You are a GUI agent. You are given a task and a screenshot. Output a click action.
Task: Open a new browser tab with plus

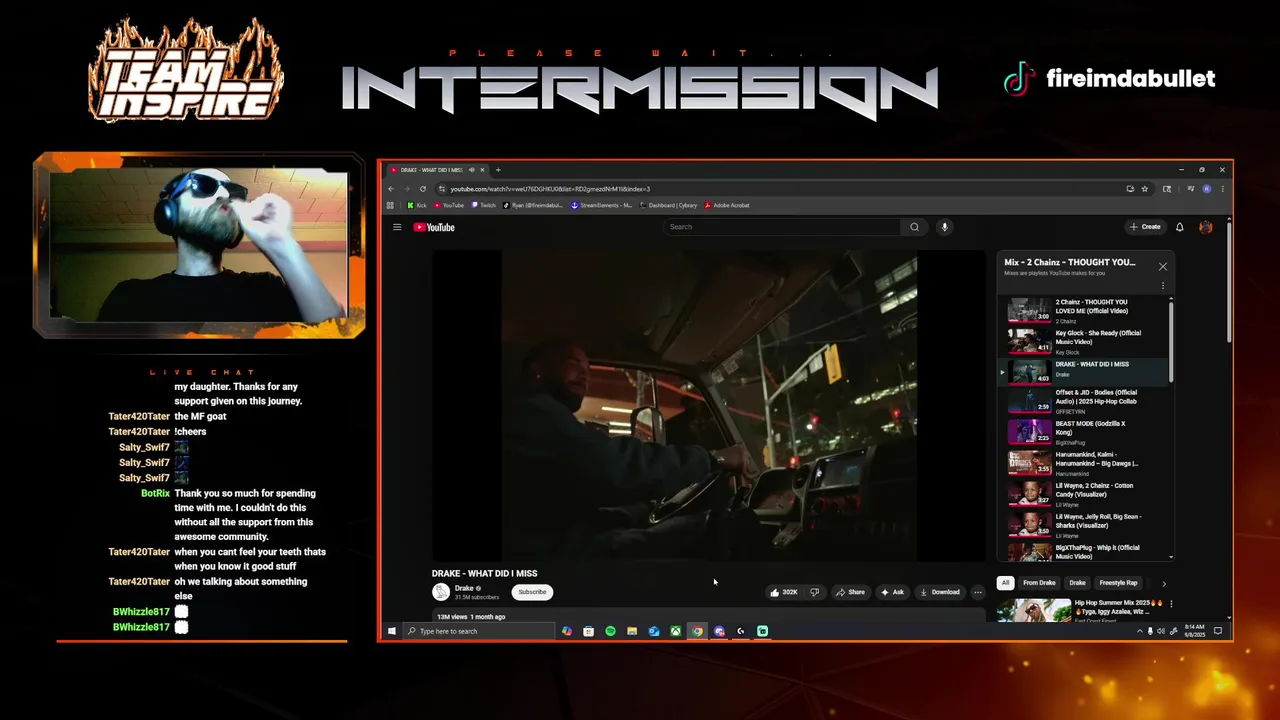pos(498,170)
